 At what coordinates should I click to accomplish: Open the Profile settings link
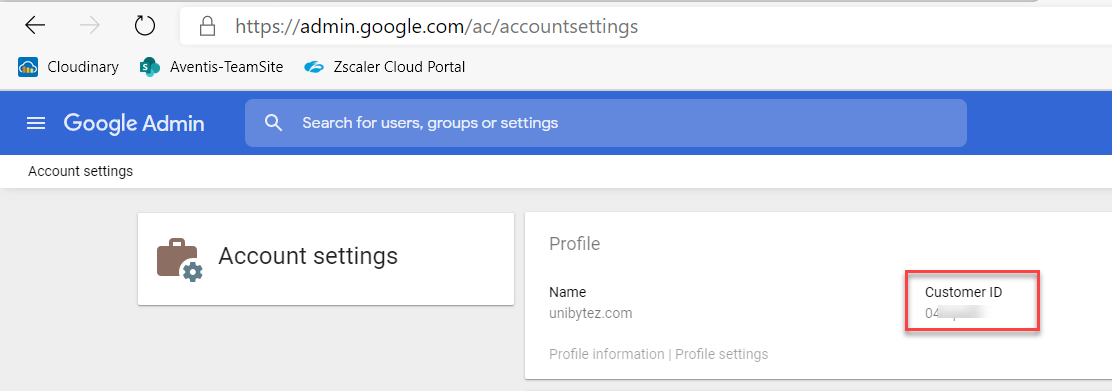click(x=721, y=353)
